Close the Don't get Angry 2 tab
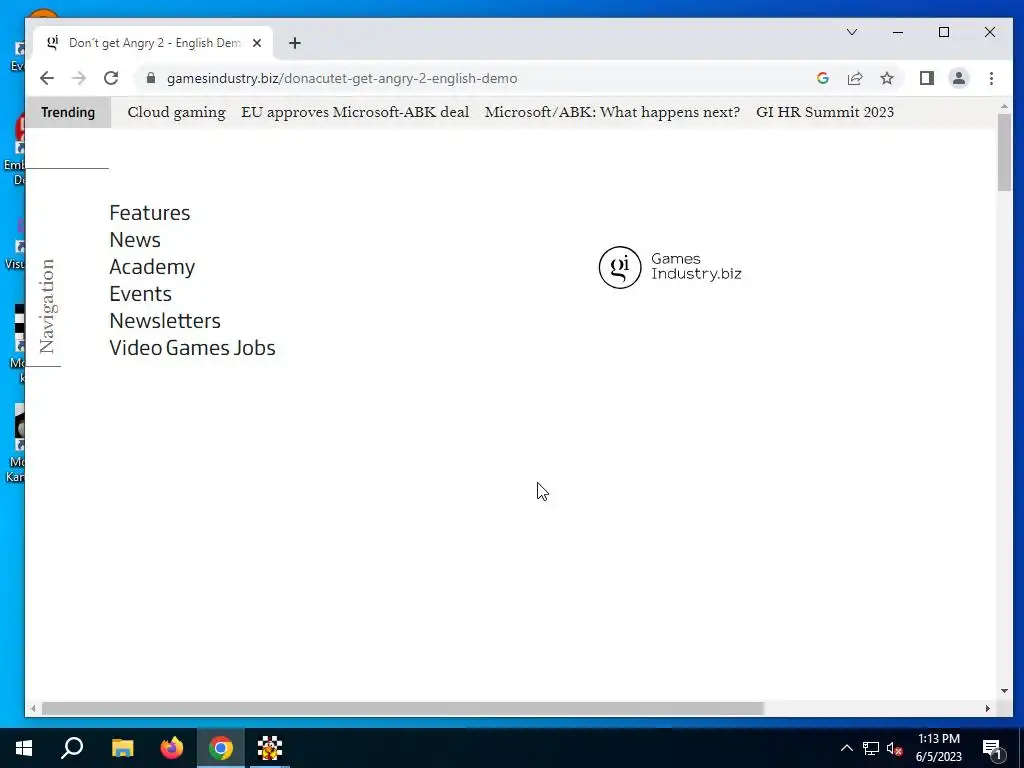 [257, 43]
